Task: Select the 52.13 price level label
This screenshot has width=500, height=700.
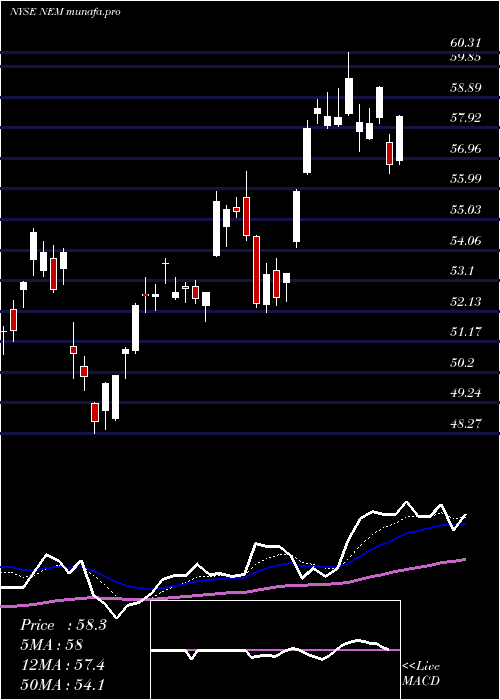Action: pyautogui.click(x=466, y=302)
